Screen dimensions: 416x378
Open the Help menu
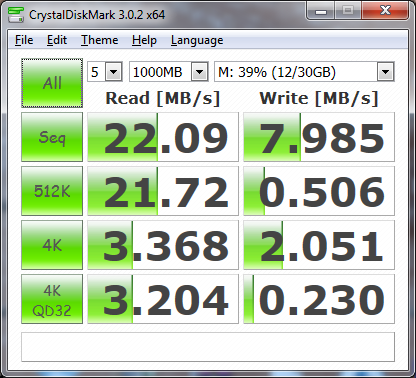point(144,40)
